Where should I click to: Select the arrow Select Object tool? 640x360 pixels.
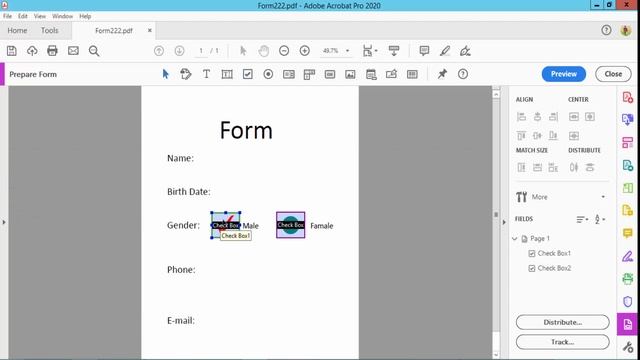click(165, 74)
